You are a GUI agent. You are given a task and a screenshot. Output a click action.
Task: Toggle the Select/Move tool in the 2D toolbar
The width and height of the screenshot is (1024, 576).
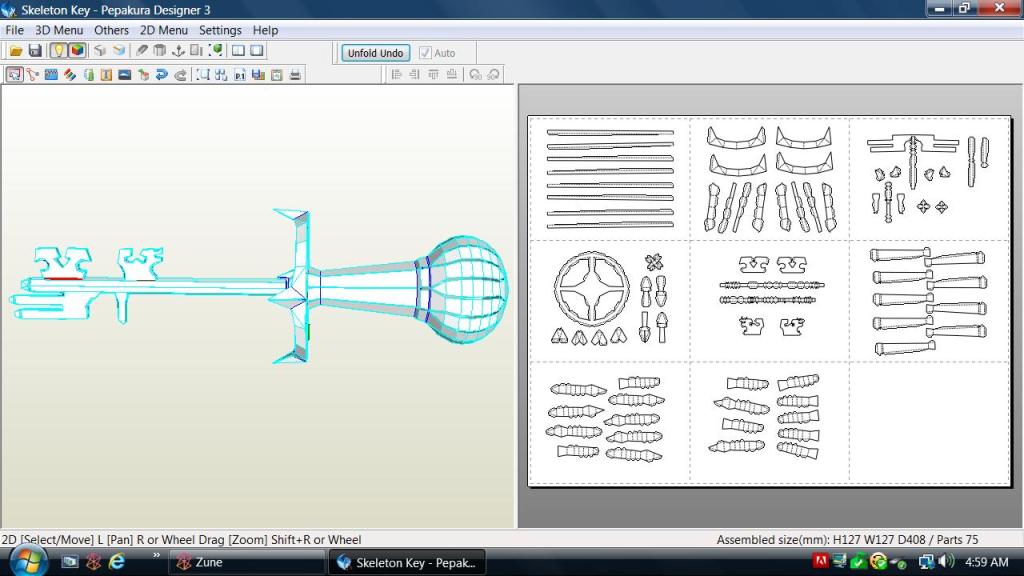pyautogui.click(x=14, y=74)
